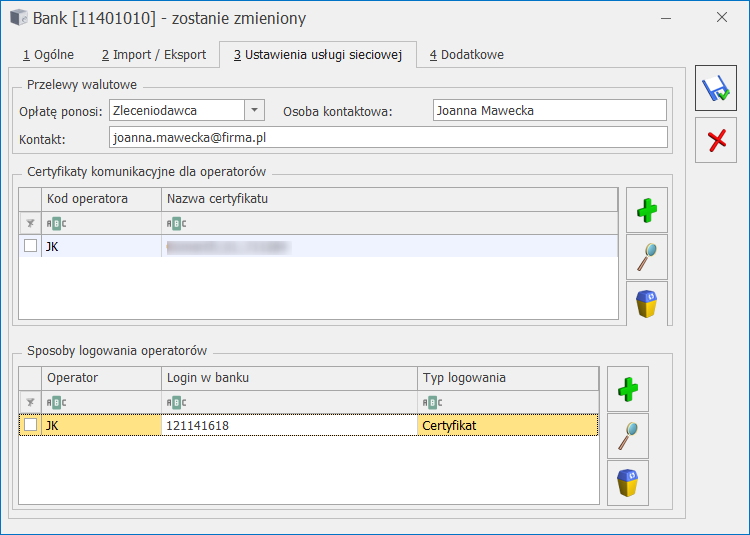Click the Kontakt field with the email address
Viewport: 750px width, 535px height.
pos(388,138)
